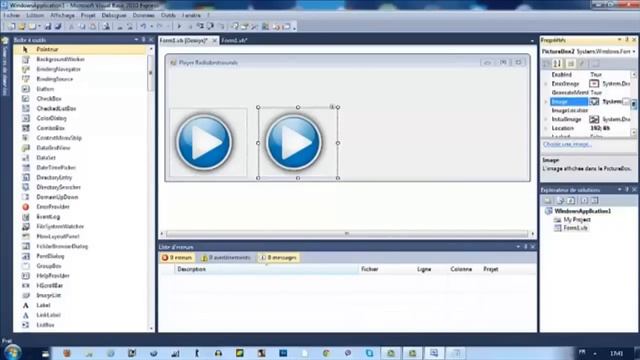This screenshot has width=640, height=360.
Task: Open the Outils menu
Action: tap(168, 15)
